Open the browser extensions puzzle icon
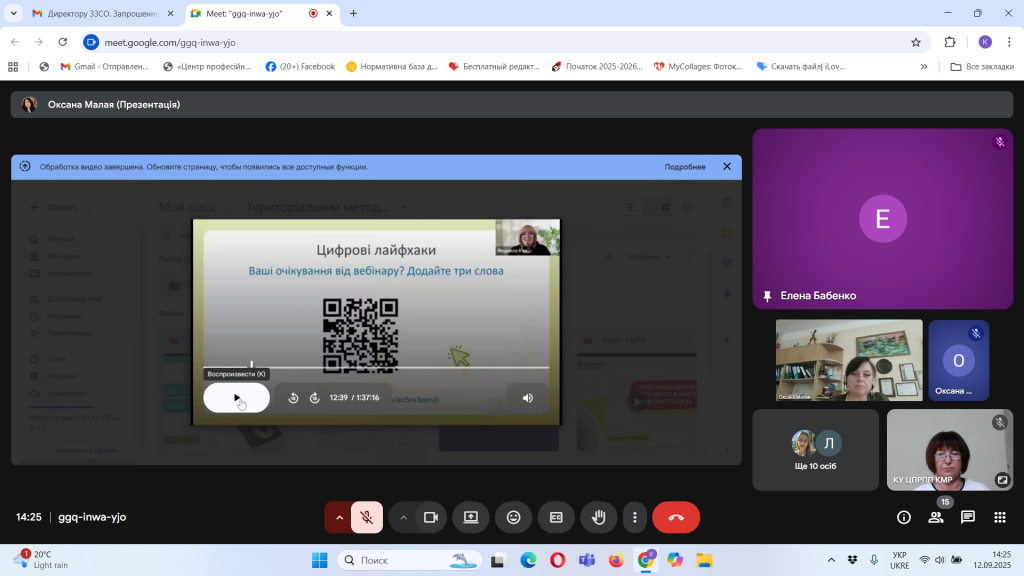Viewport: 1024px width, 576px height. click(950, 42)
